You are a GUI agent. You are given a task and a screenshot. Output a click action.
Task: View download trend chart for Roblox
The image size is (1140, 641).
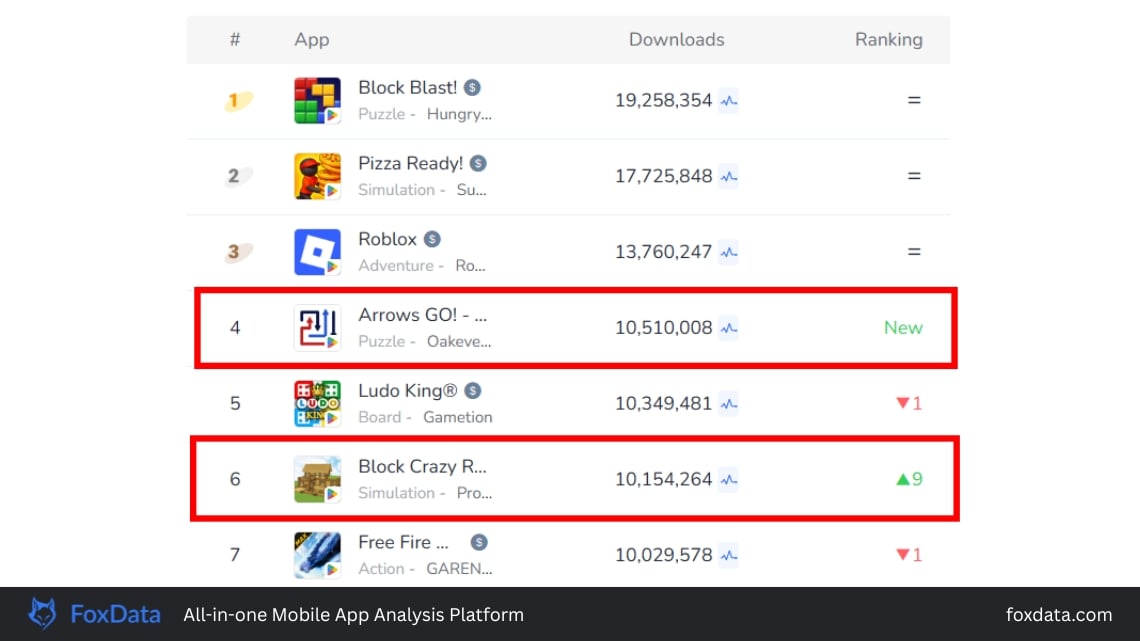(728, 252)
